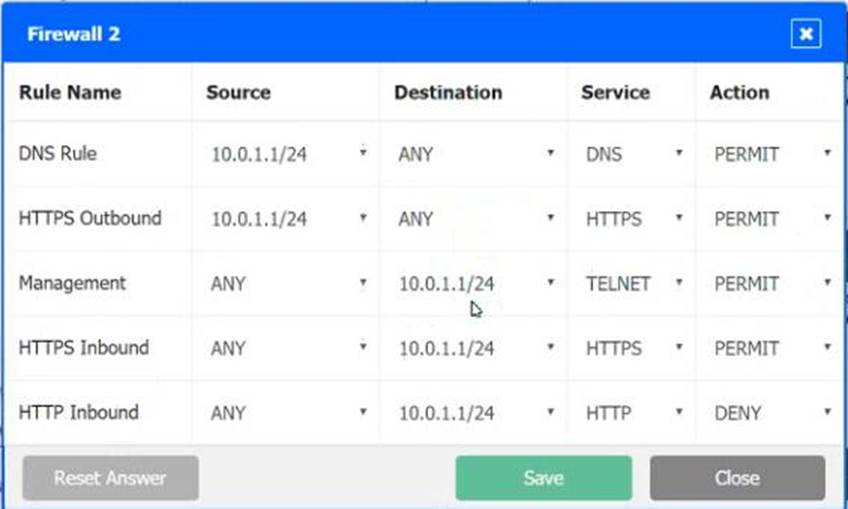848x509 pixels.
Task: Click the gray Close button
Action: pos(738,478)
